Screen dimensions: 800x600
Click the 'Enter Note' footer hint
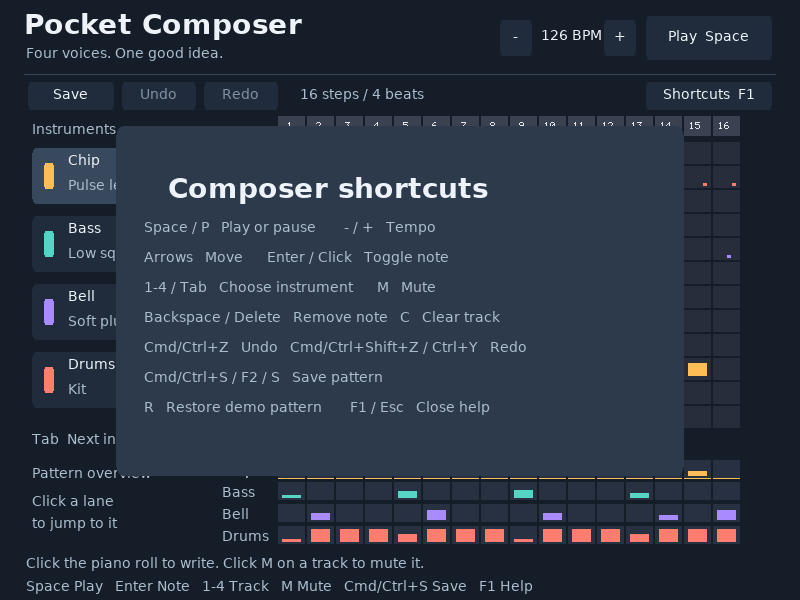point(152,587)
